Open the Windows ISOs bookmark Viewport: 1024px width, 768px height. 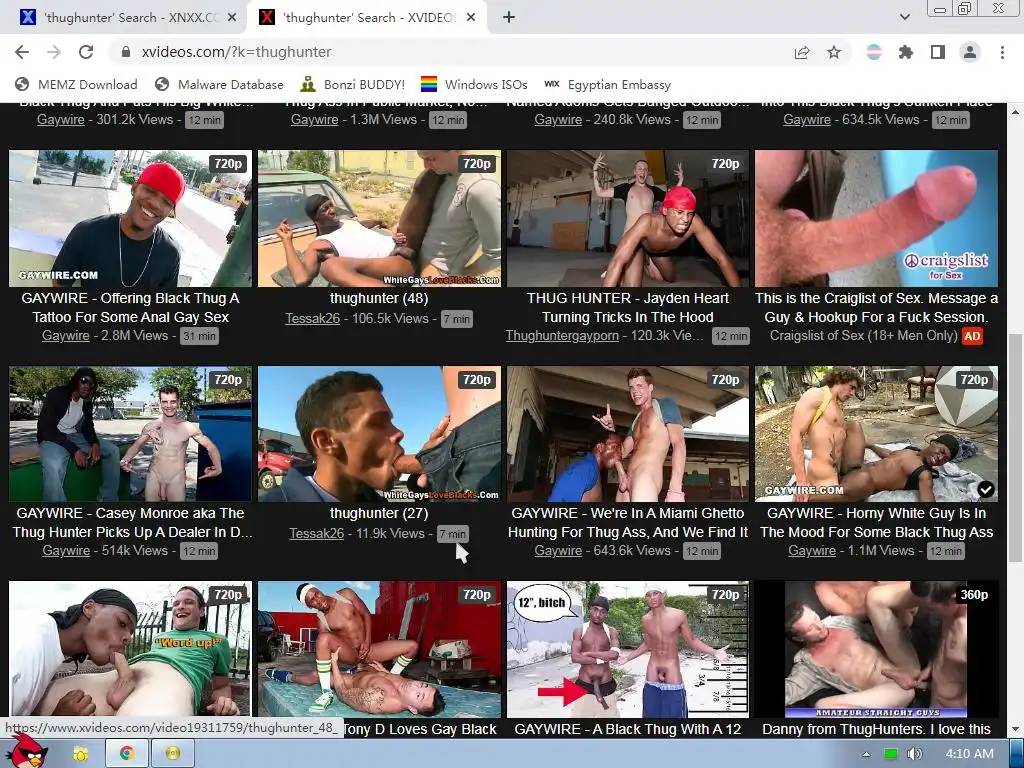pos(474,85)
